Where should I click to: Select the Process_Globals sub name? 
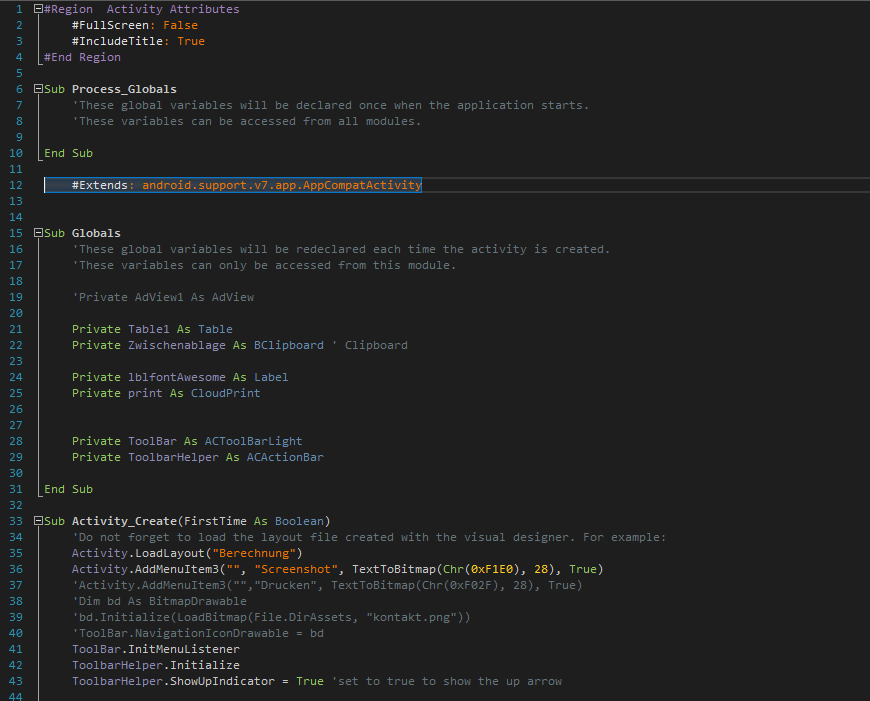(x=124, y=89)
